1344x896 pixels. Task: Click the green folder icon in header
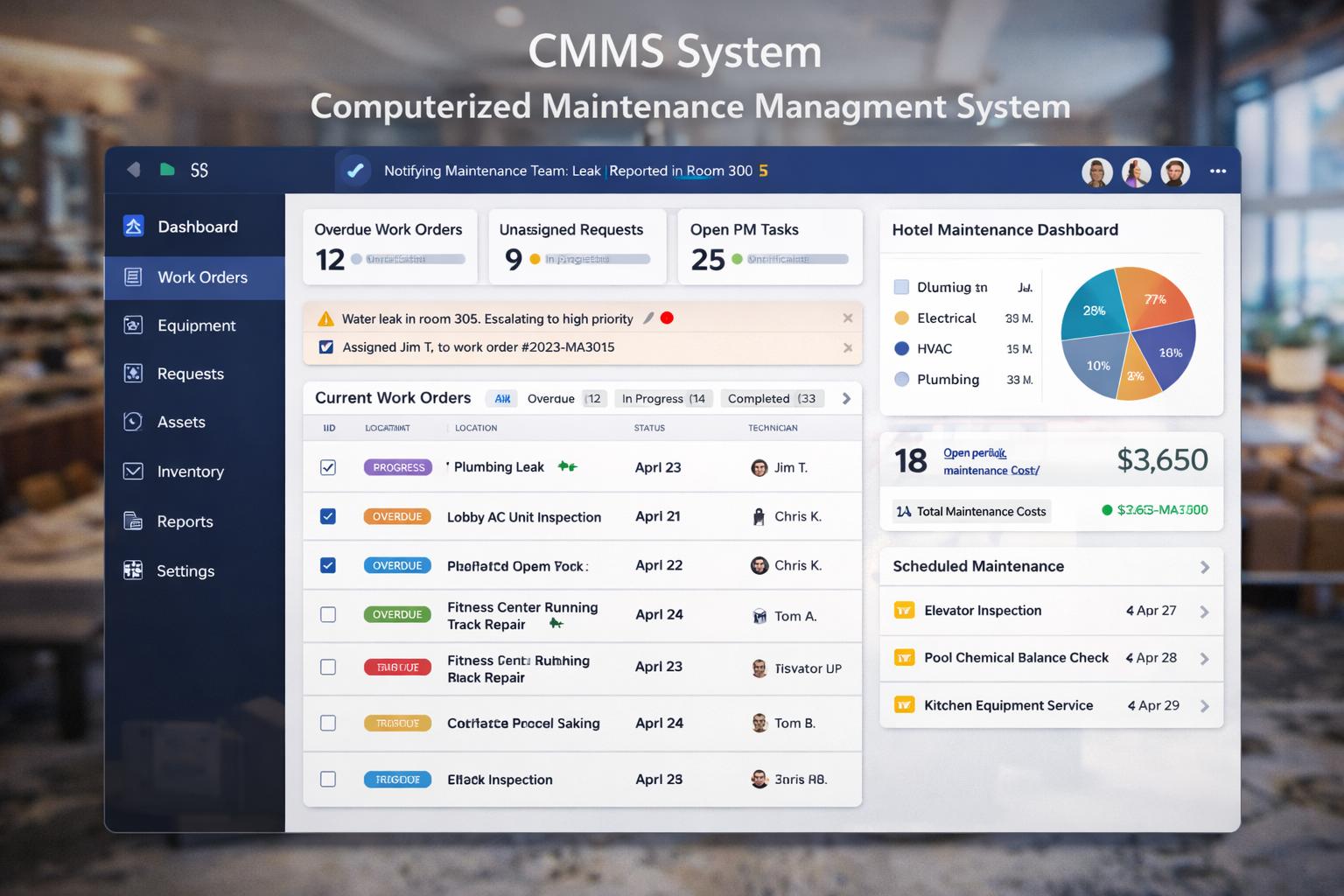(x=167, y=170)
